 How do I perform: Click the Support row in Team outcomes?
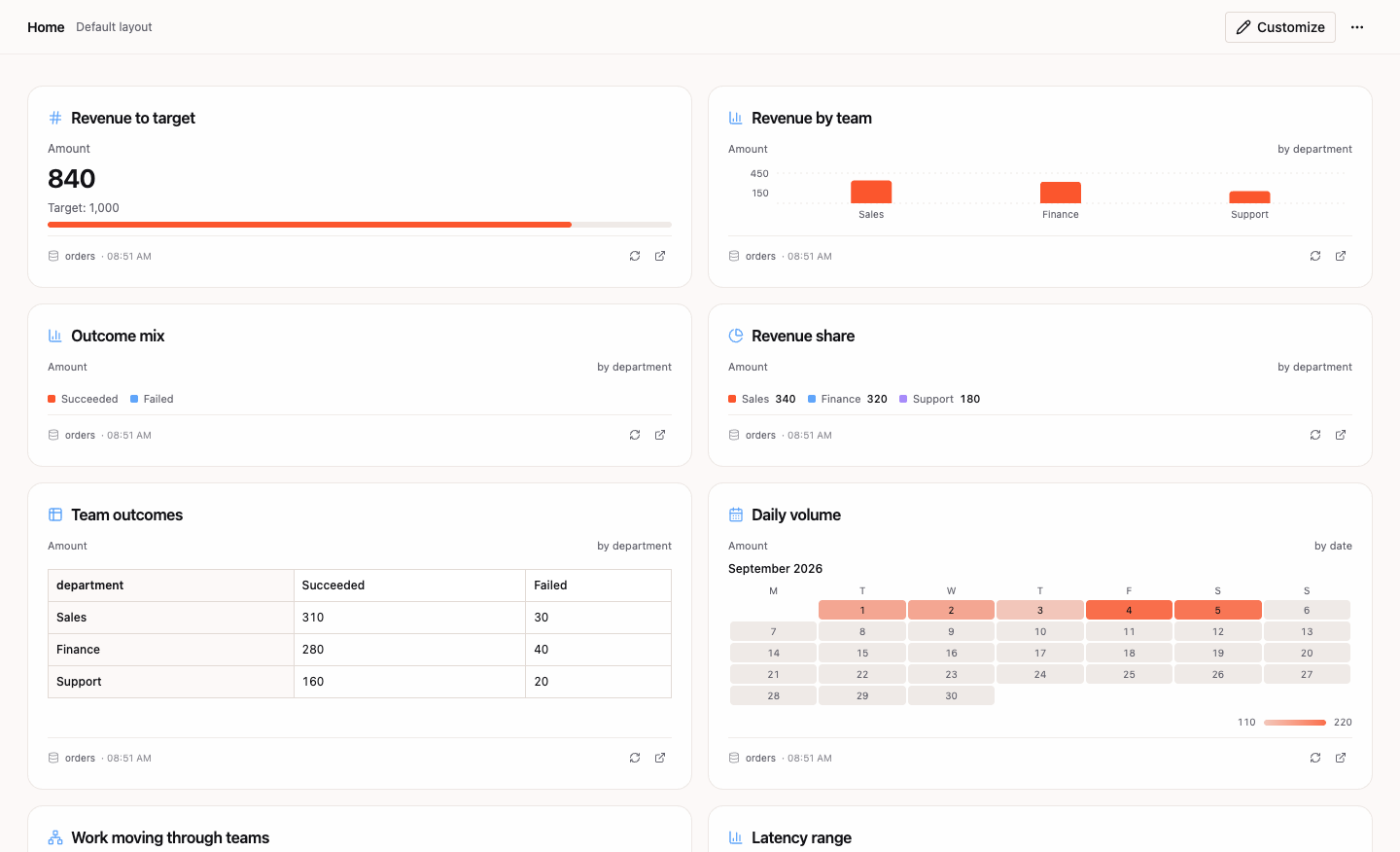(x=360, y=682)
